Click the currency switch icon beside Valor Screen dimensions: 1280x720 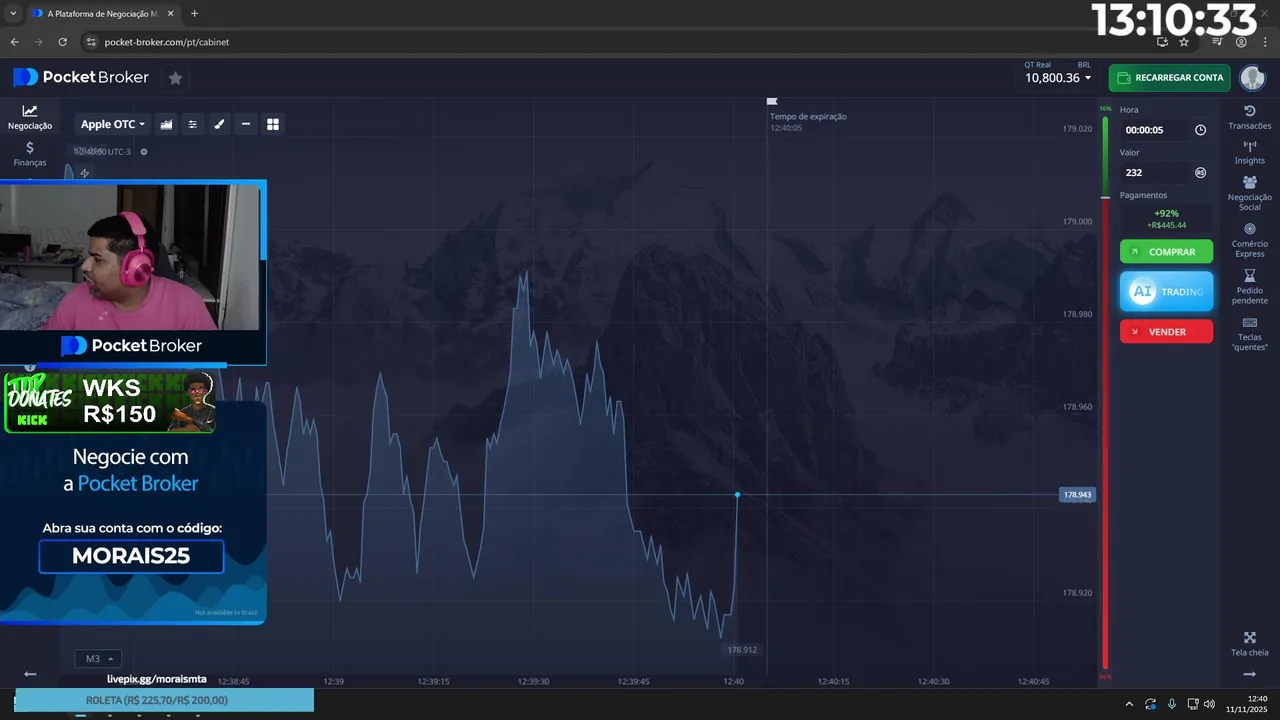click(x=1200, y=172)
